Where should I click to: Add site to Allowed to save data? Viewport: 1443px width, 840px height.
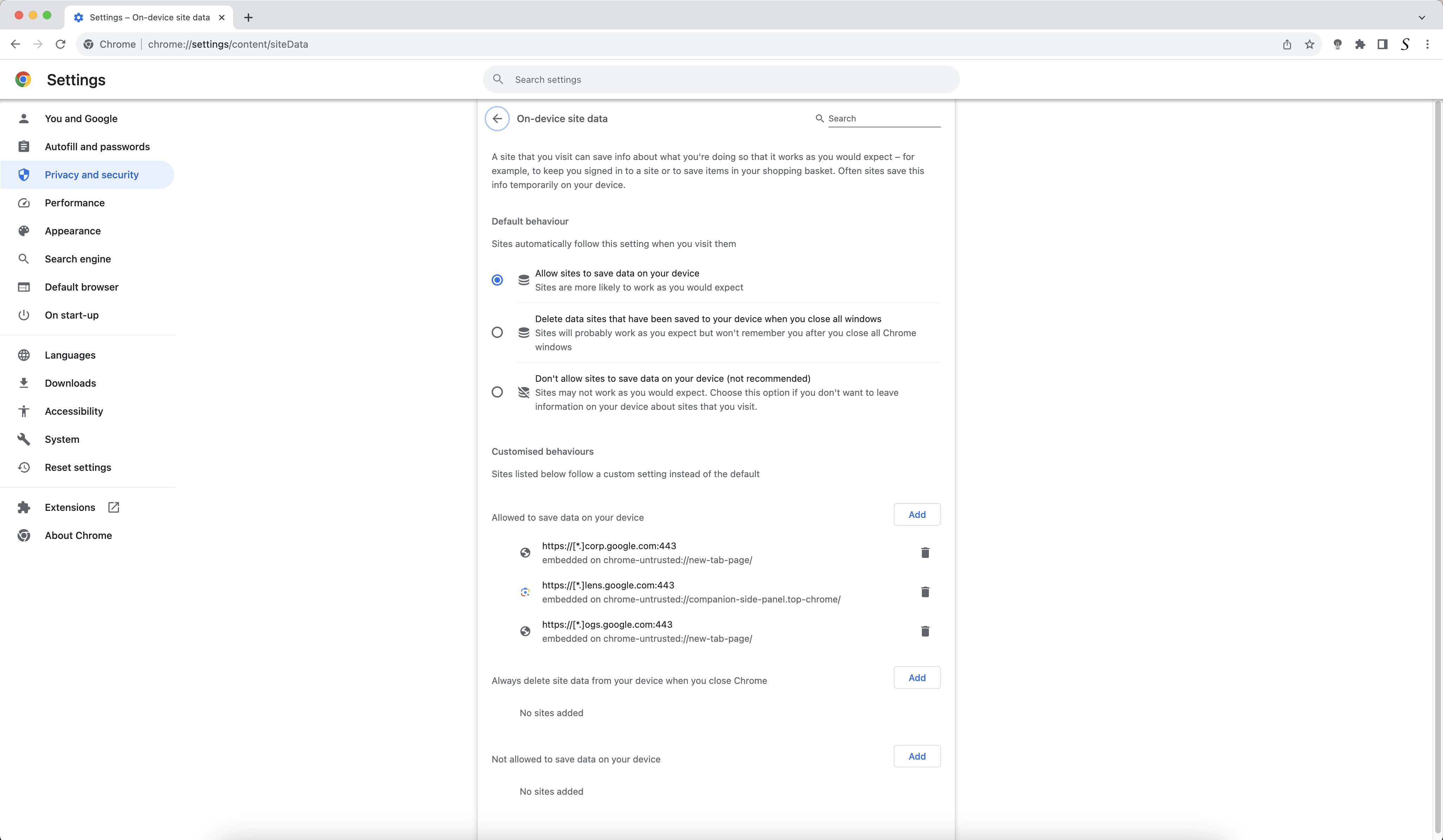pyautogui.click(x=917, y=514)
